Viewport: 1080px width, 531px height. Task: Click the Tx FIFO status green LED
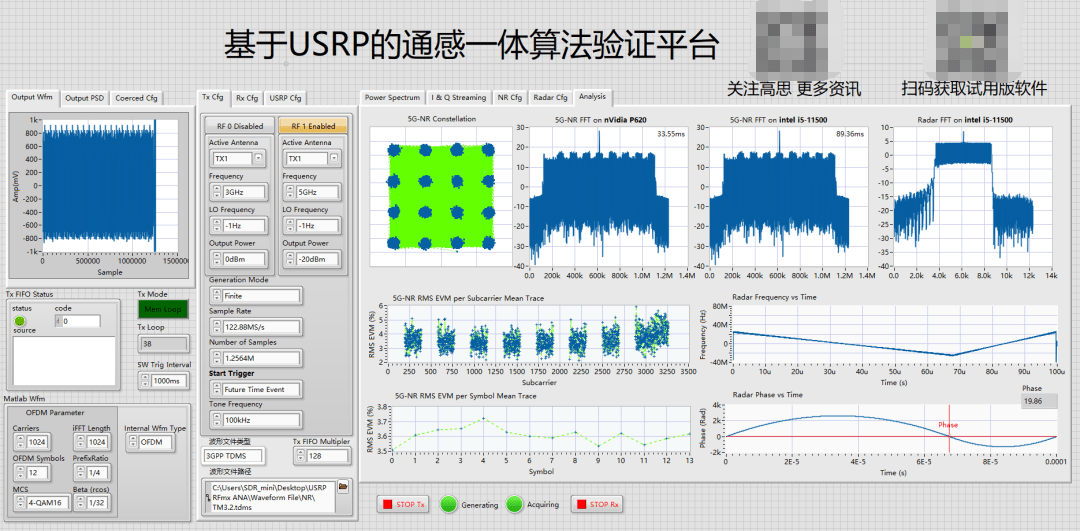pos(20,320)
